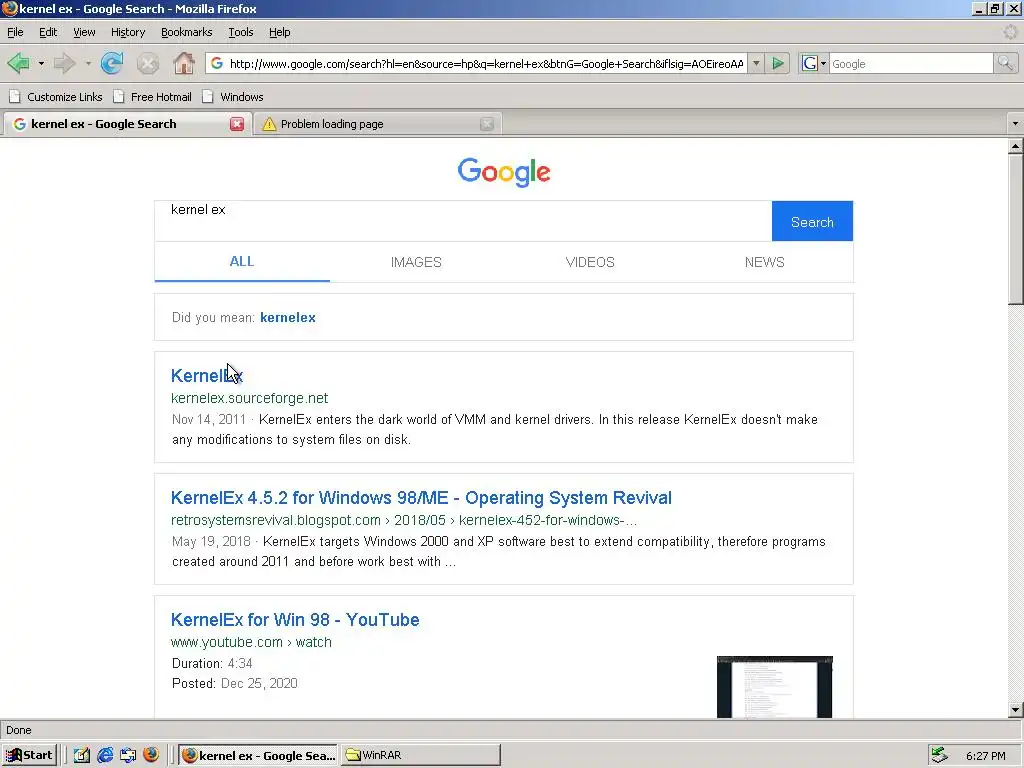Open the File menu
Viewport: 1024px width, 768px height.
pyautogui.click(x=15, y=32)
